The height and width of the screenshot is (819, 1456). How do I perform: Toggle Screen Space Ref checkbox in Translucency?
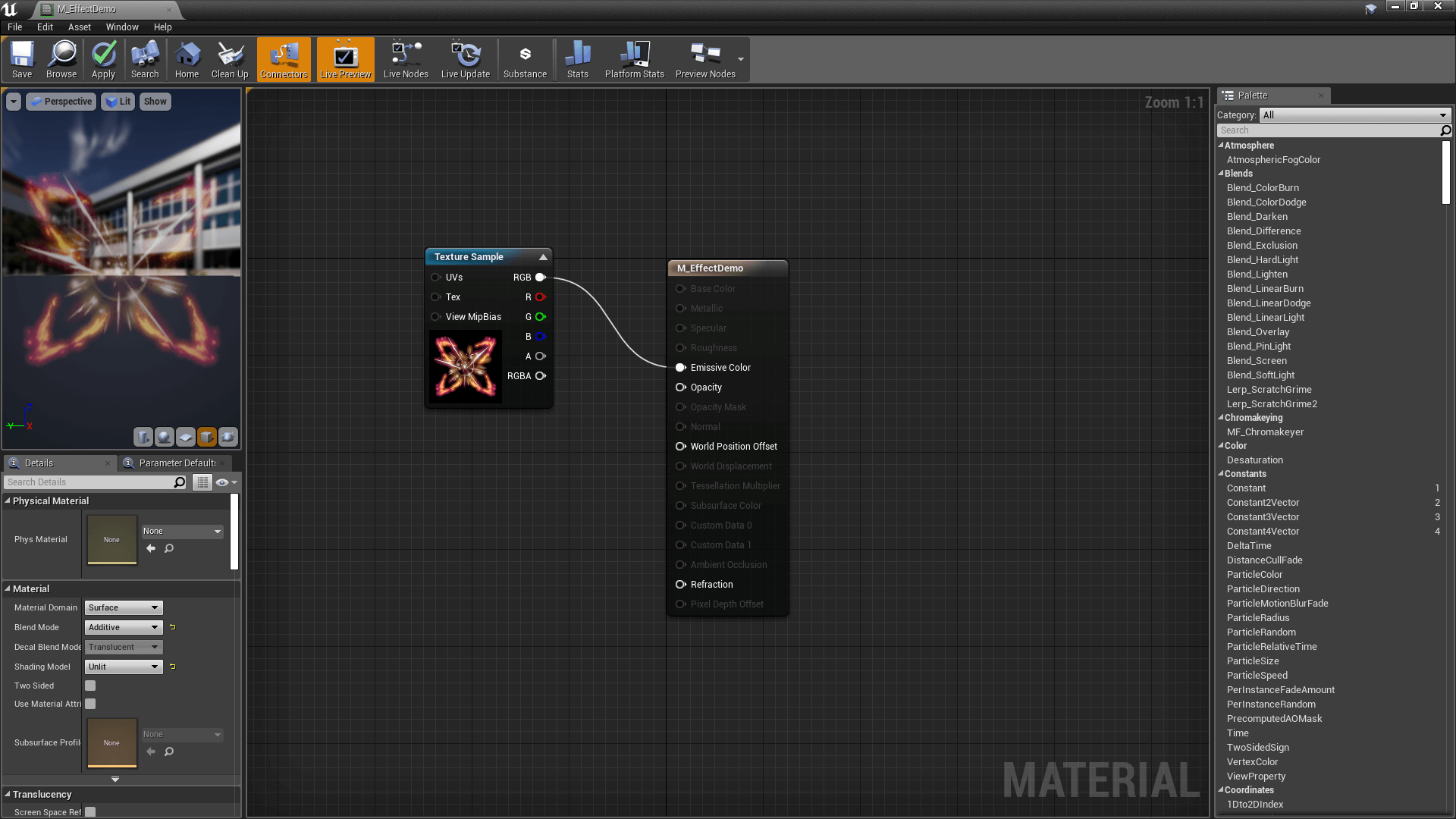[x=90, y=812]
